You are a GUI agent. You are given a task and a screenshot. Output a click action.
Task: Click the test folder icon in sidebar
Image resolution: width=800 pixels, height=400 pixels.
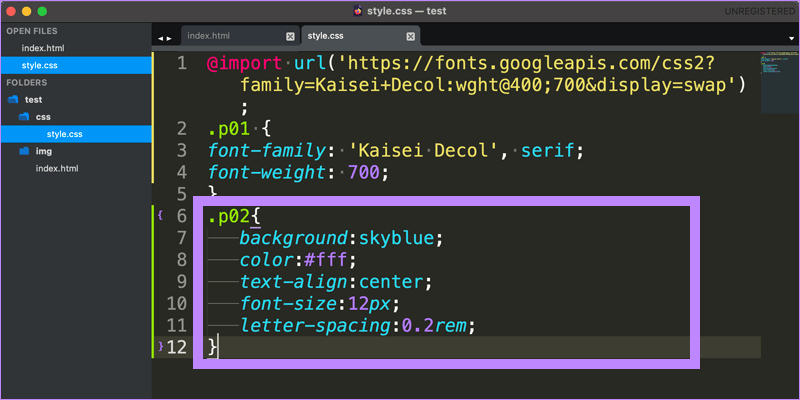(x=13, y=100)
